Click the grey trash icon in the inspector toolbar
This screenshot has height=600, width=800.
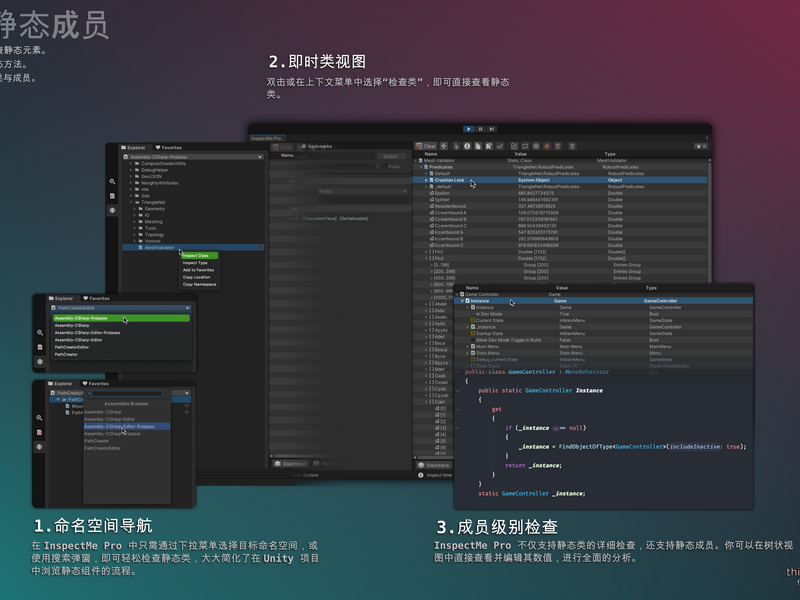(572, 146)
